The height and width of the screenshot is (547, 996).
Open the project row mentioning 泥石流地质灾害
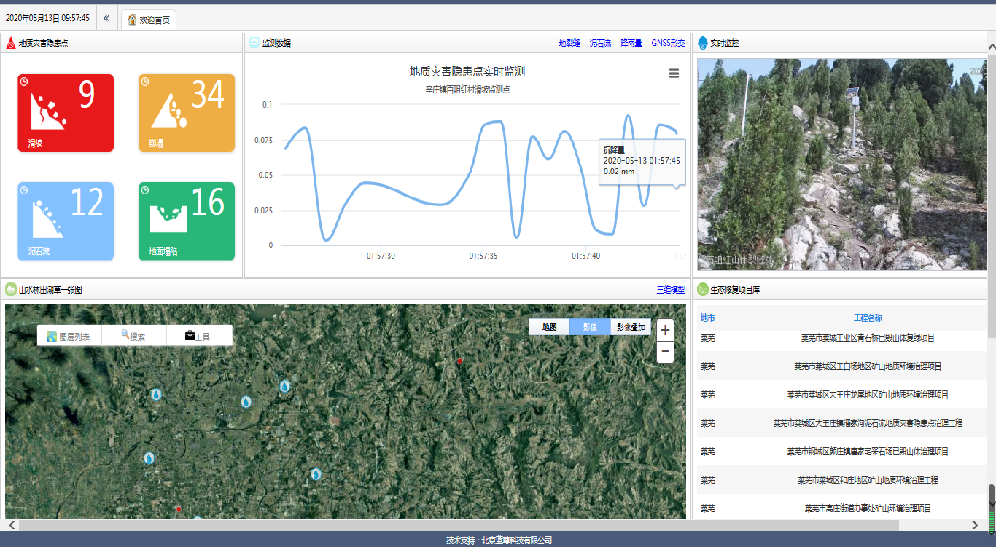point(842,423)
